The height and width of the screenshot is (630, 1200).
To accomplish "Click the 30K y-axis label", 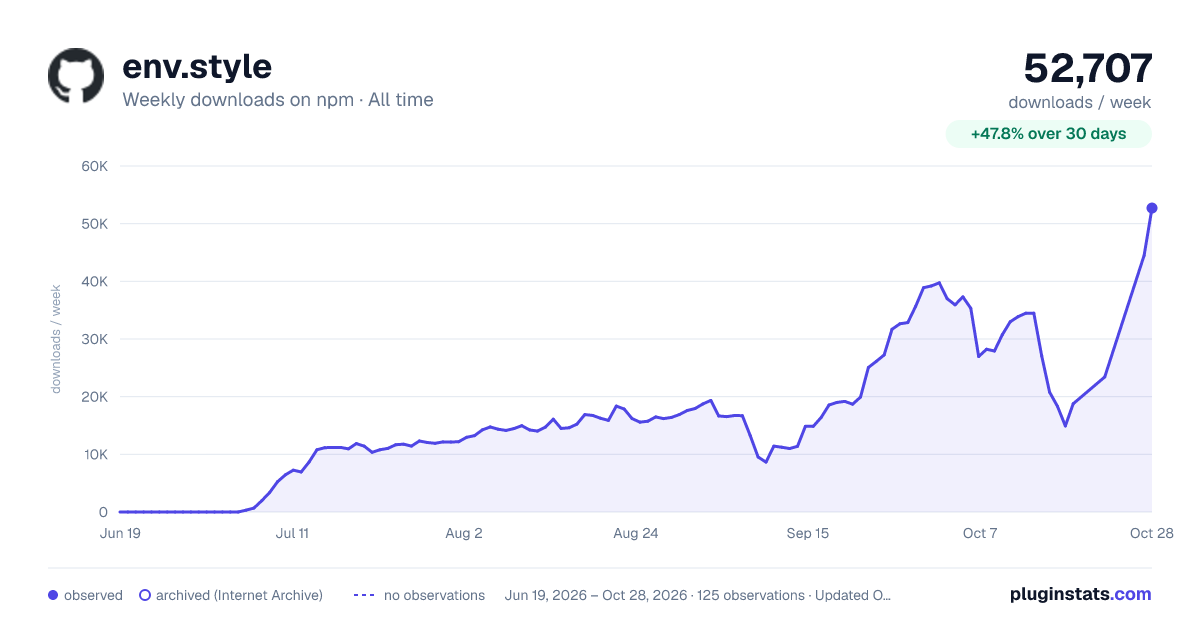I will click(x=94, y=339).
